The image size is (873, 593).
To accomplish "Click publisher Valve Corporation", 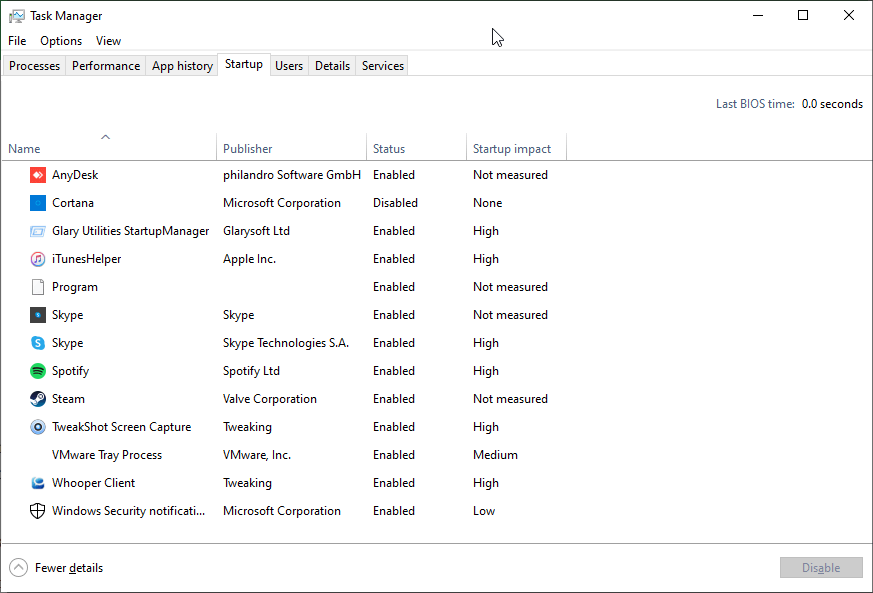I will [269, 399].
